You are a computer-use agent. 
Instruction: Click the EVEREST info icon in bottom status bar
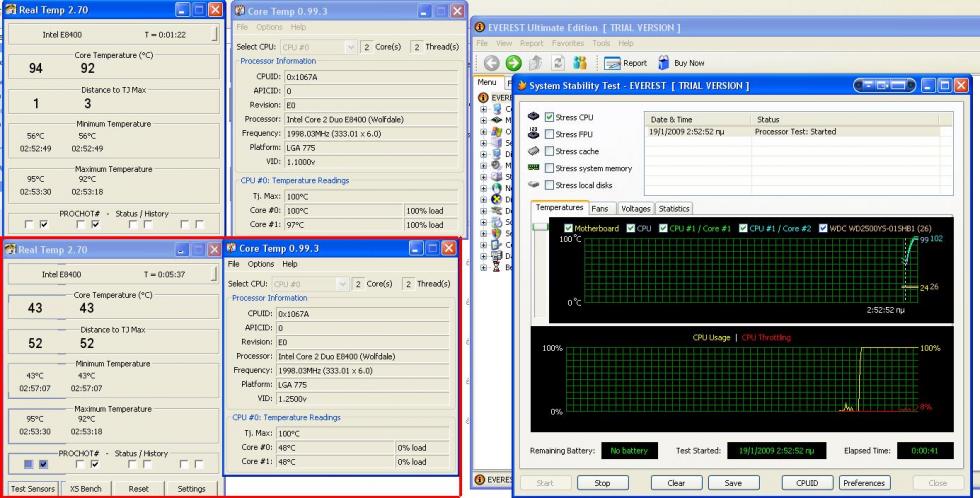click(479, 479)
